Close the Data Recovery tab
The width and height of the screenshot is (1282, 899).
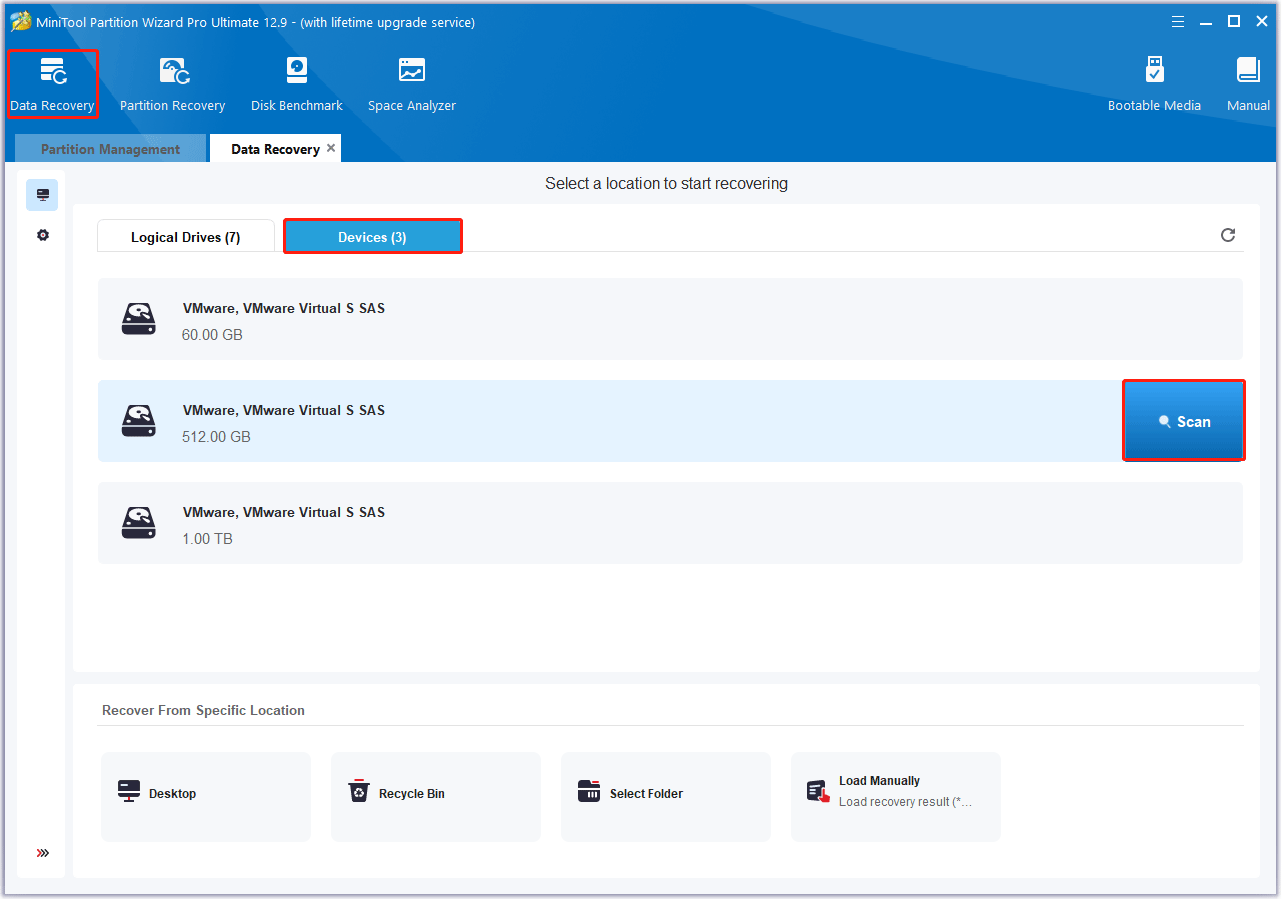[331, 148]
